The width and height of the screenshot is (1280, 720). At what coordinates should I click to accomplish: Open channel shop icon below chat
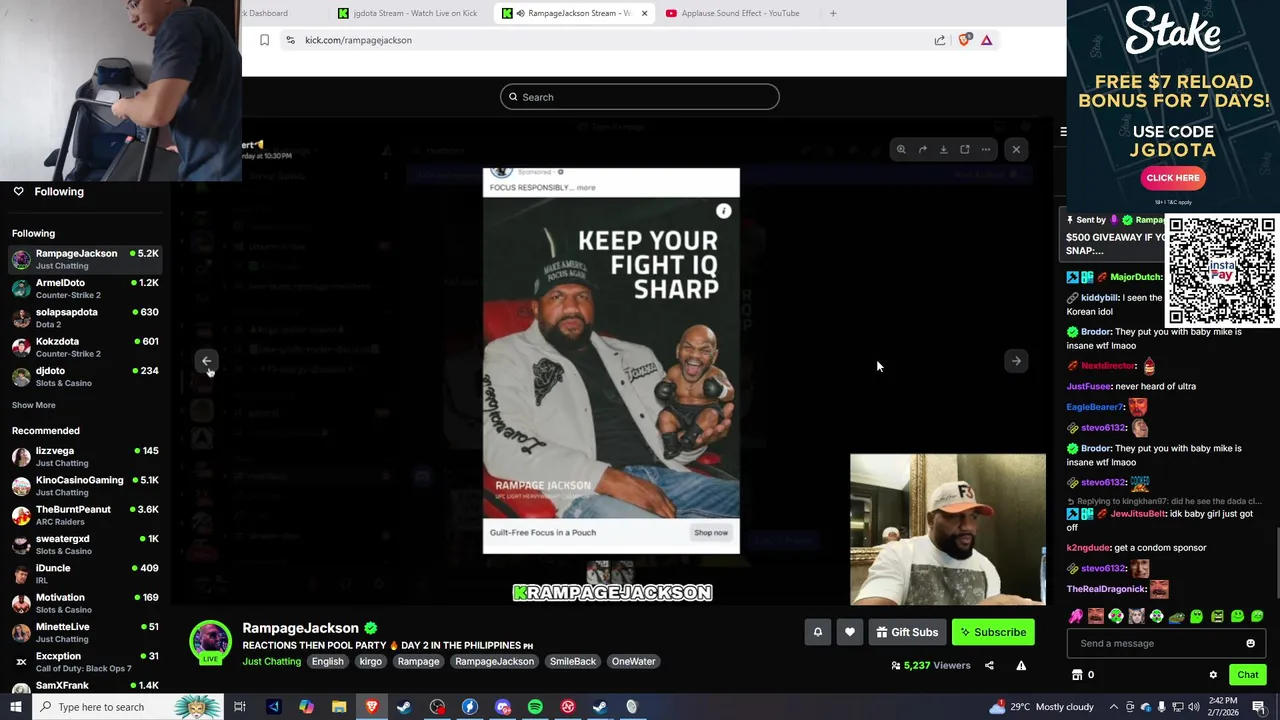tap(1077, 675)
